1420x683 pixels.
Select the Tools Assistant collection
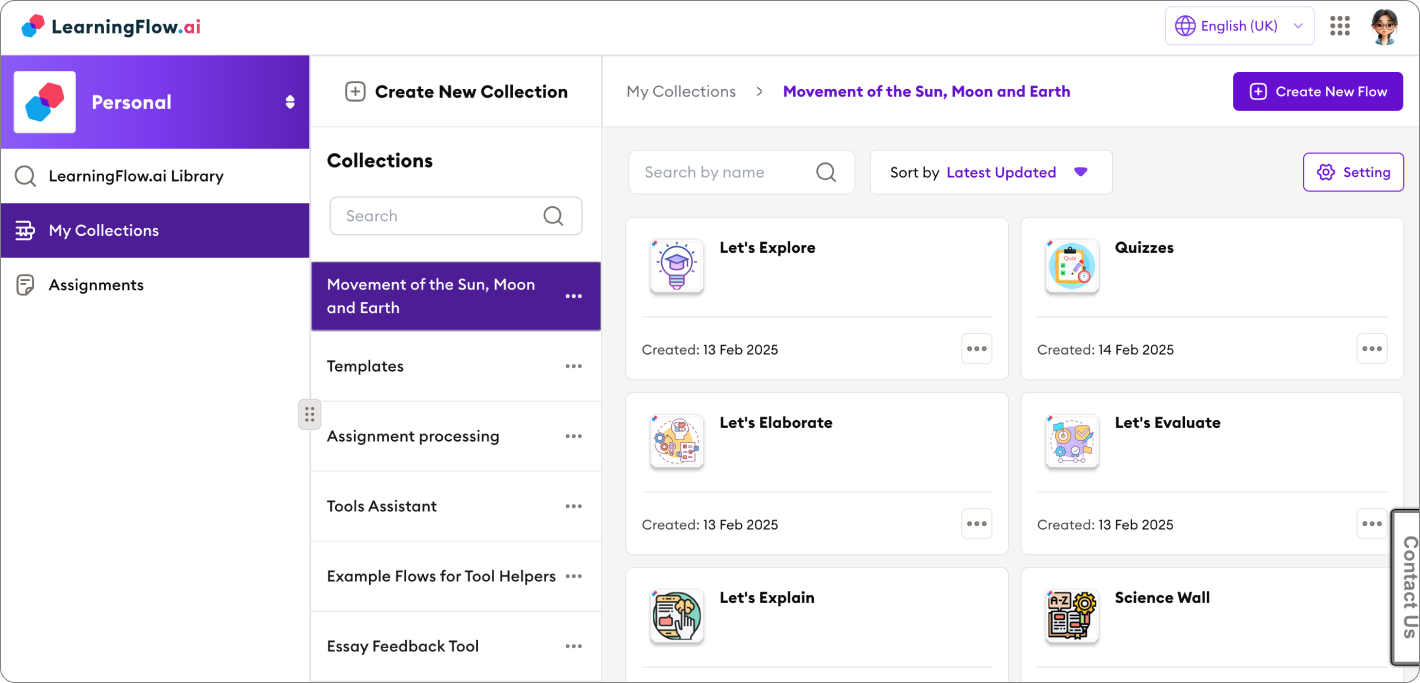coord(456,506)
